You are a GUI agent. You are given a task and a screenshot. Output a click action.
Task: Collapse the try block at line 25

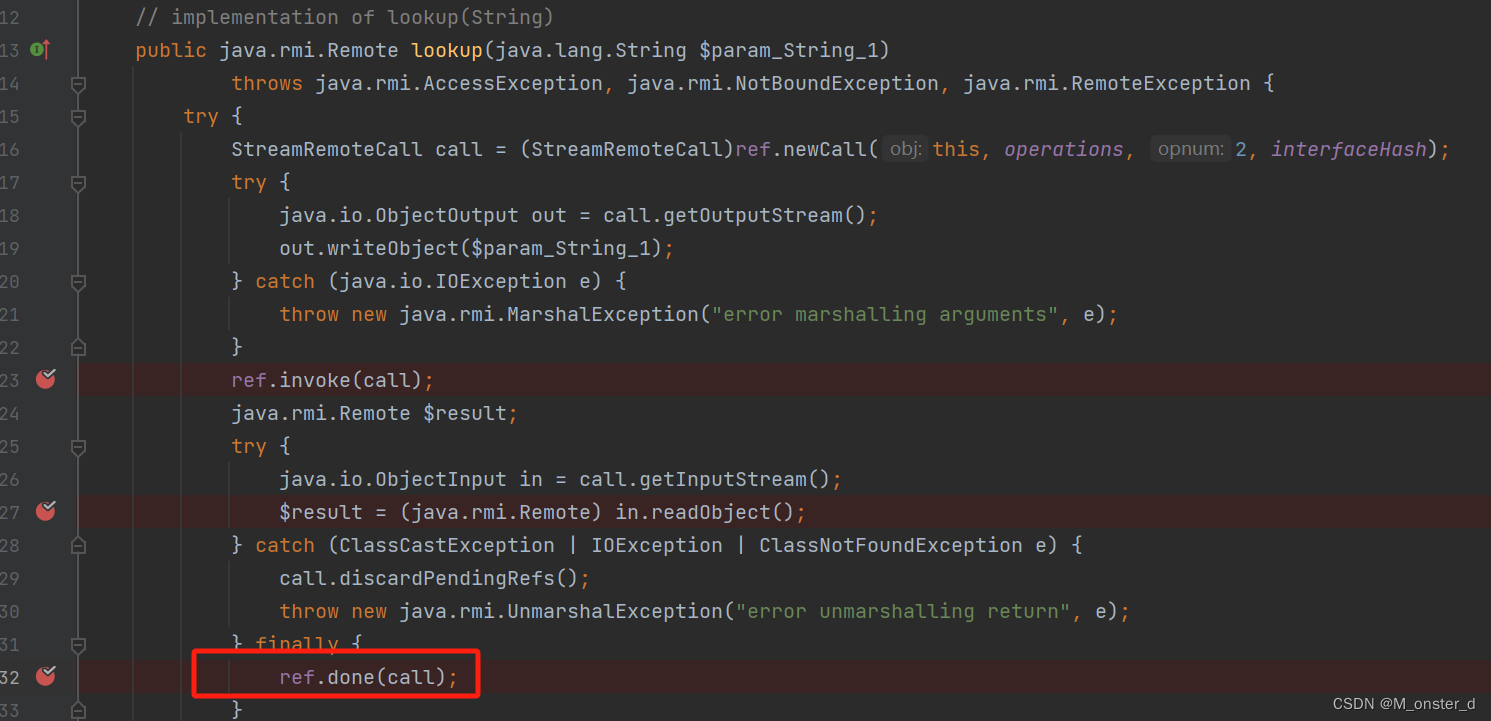(x=79, y=446)
